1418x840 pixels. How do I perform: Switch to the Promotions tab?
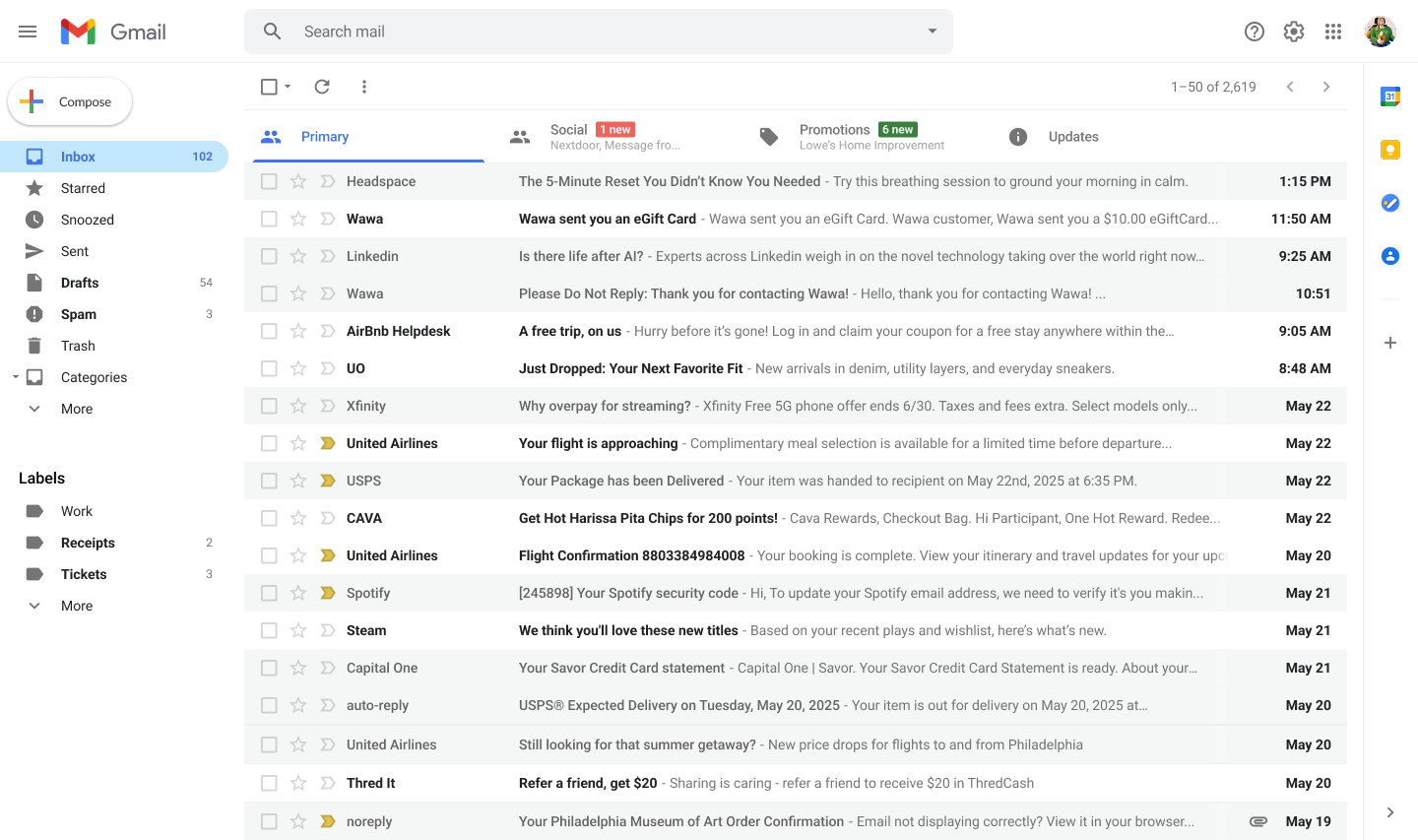[869, 137]
